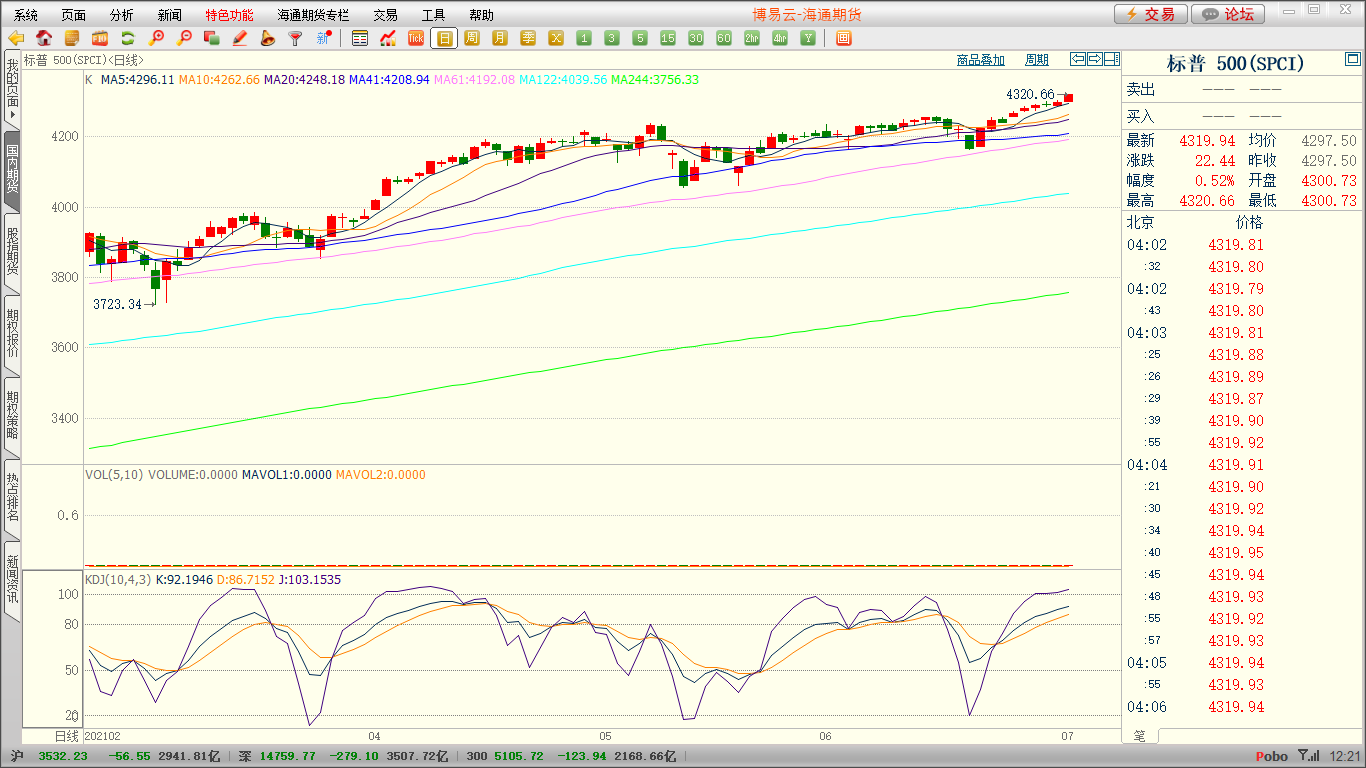Select the 2hr period icon
The image size is (1366, 768).
coord(752,39)
